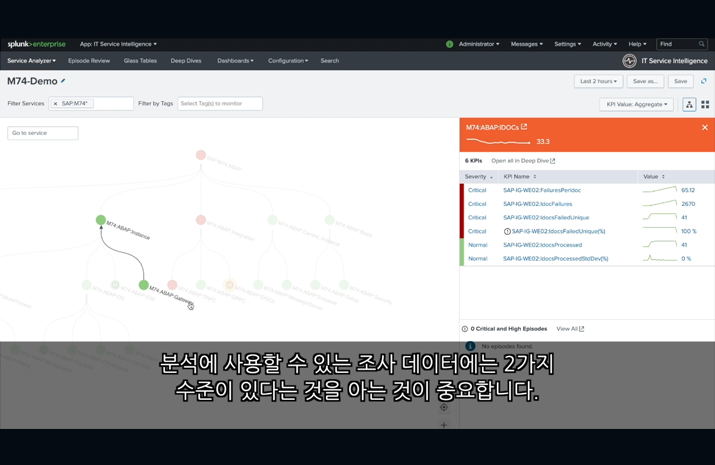715x465 pixels.
Task: Click the Save button
Action: click(680, 81)
